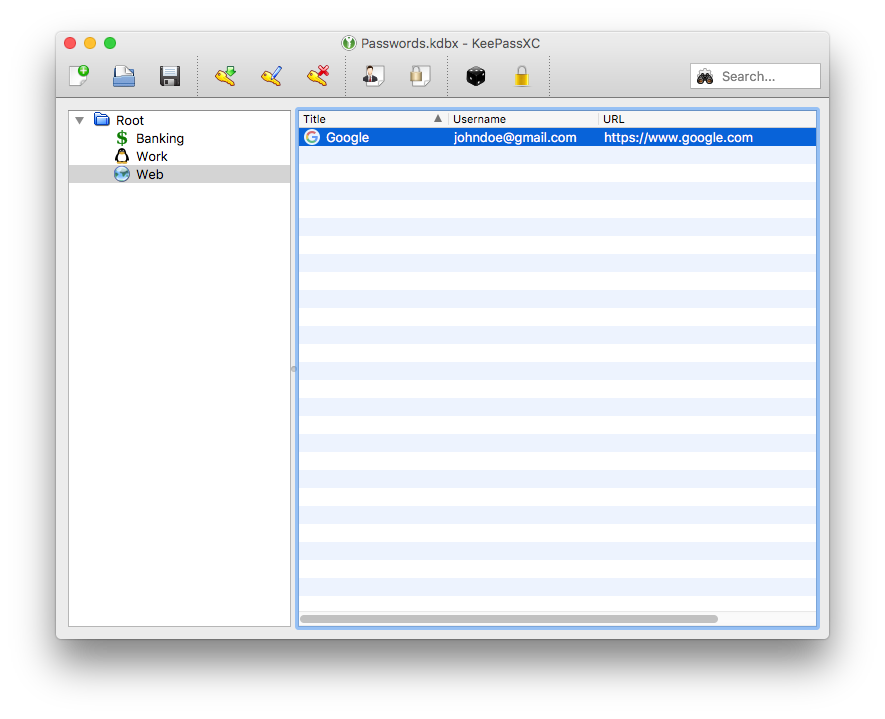Viewport: 885px width, 719px height.
Task: Click the horizontal scrollbar of the entry list
Action: pos(509,619)
